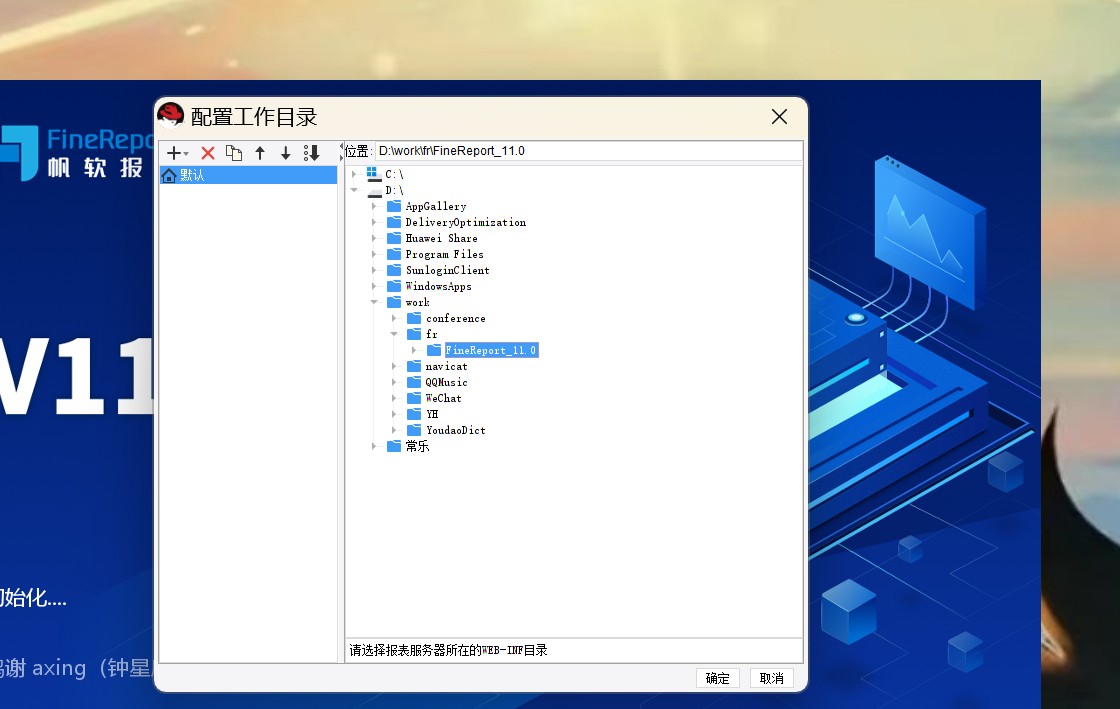Expand the WeChat folder node
The height and width of the screenshot is (709, 1120).
[x=394, y=398]
